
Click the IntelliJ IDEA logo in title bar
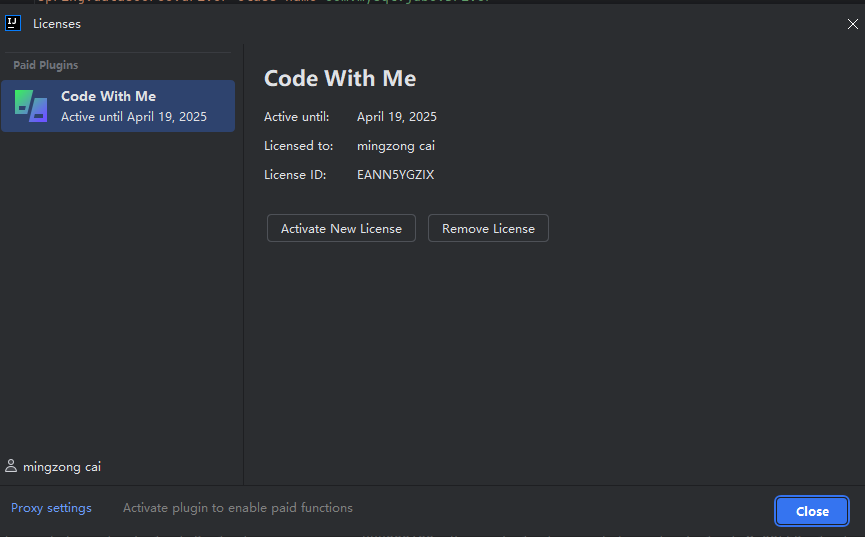(x=13, y=23)
